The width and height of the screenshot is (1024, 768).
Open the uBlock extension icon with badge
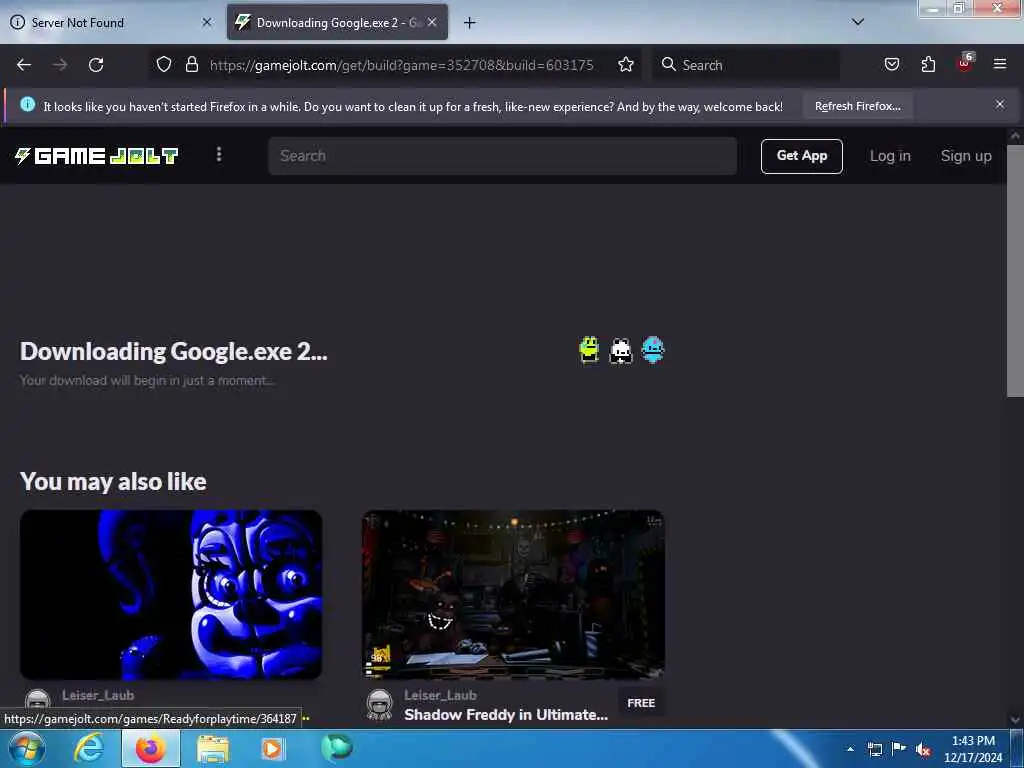click(x=965, y=63)
